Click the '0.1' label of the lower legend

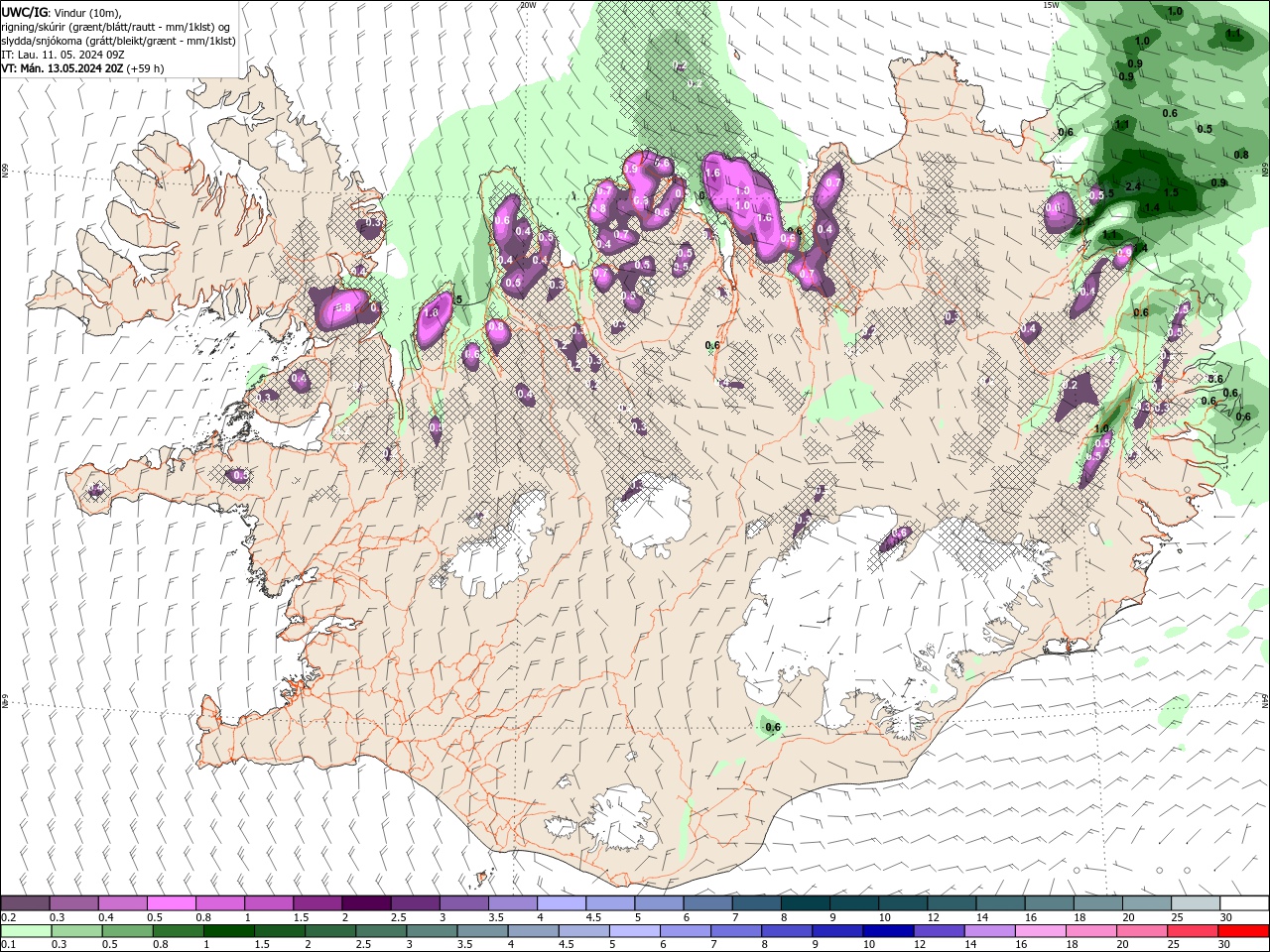click(8, 945)
